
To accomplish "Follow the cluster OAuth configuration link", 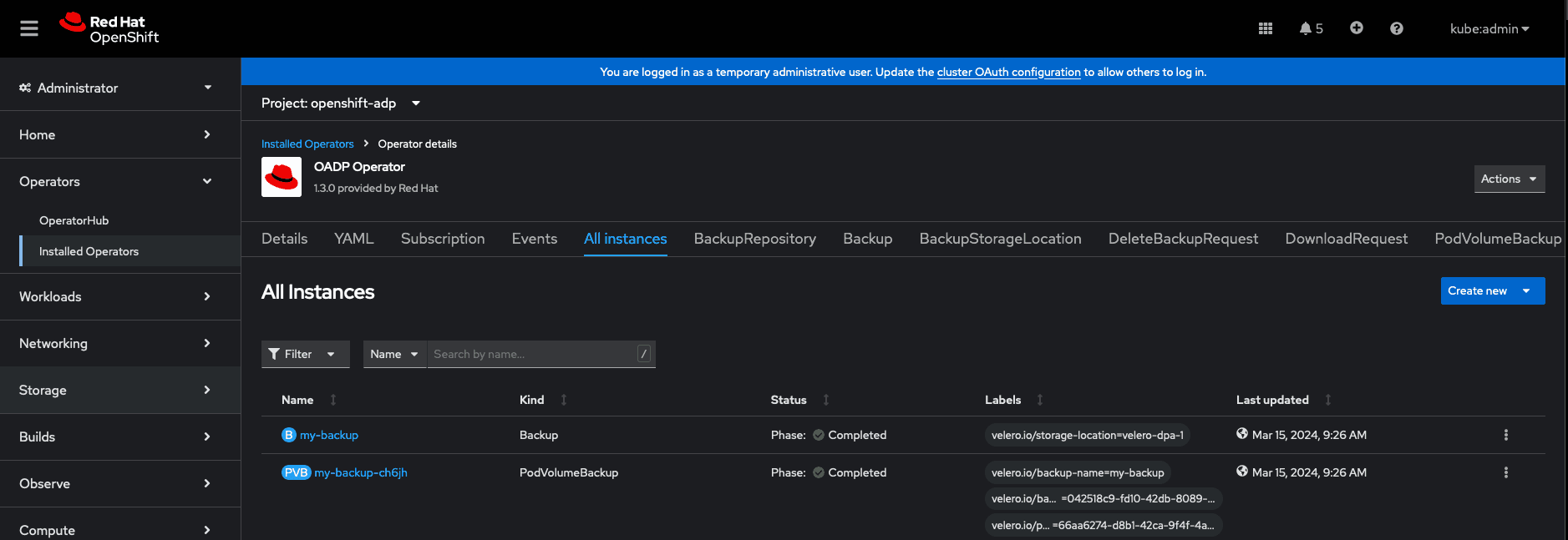I will pos(1009,72).
